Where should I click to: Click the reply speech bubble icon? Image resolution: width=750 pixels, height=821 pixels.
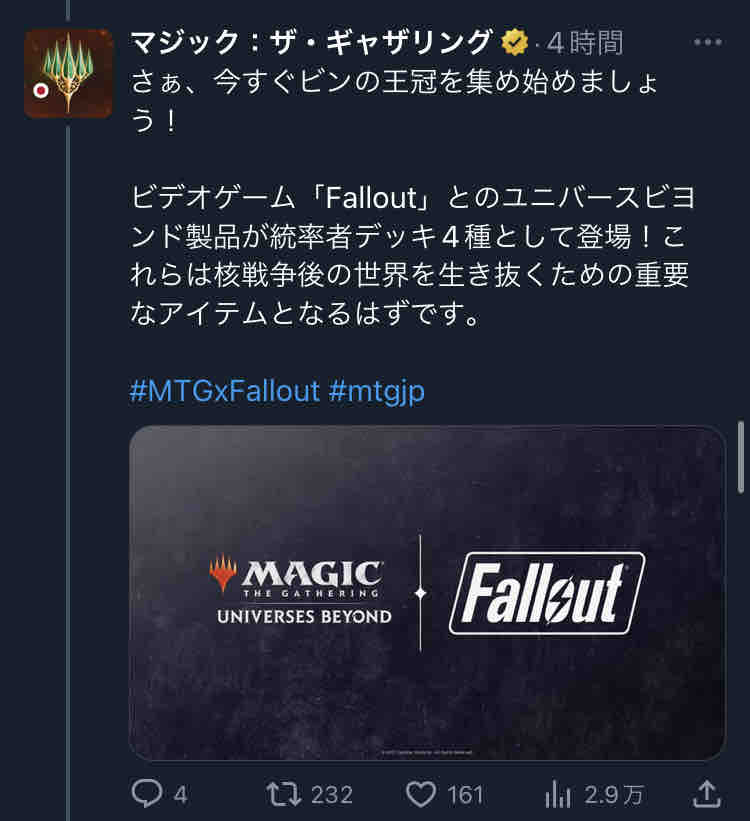[x=146, y=794]
